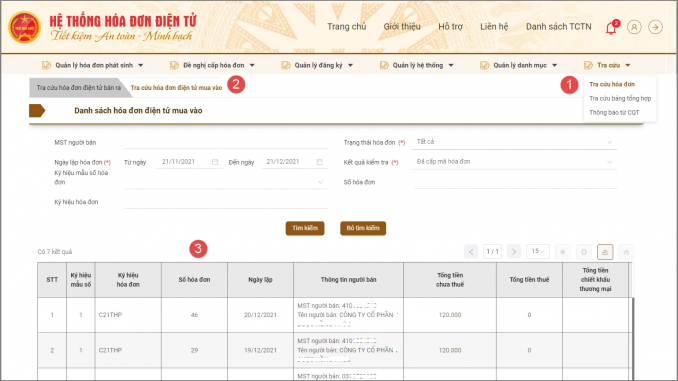Click date cell 20/12/2021
678x381 pixels.
click(x=260, y=315)
